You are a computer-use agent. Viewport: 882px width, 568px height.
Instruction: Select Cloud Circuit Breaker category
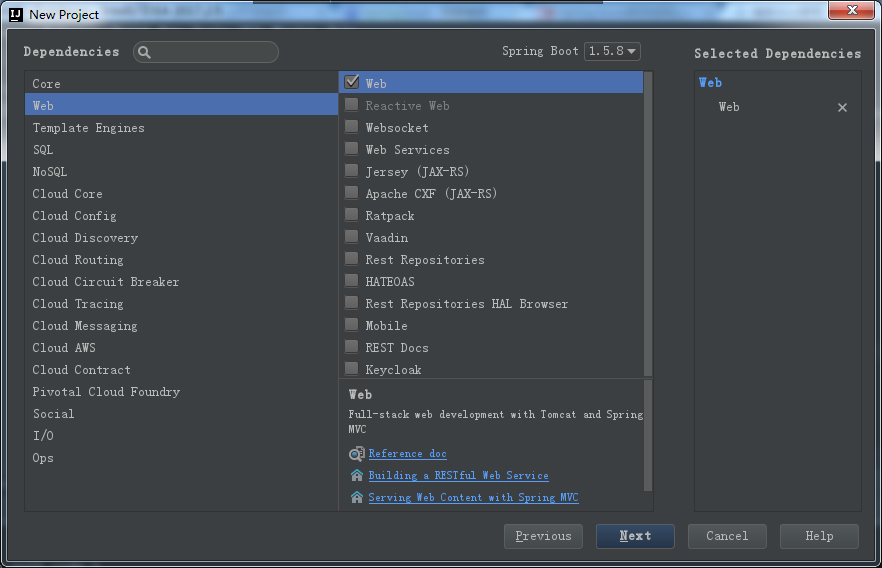point(181,281)
